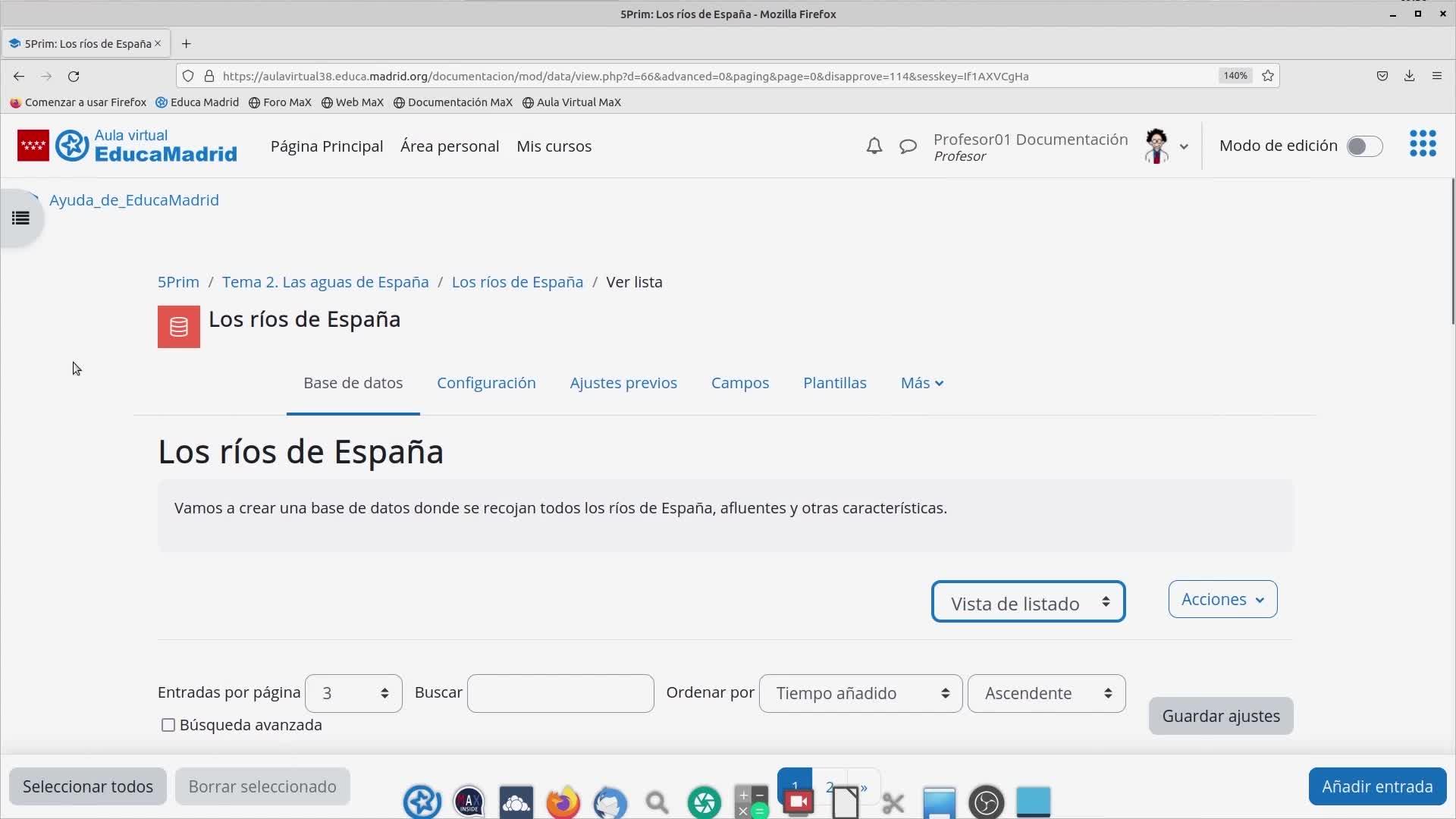Expand the Acciones dropdown menu
The width and height of the screenshot is (1456, 819).
point(1222,599)
